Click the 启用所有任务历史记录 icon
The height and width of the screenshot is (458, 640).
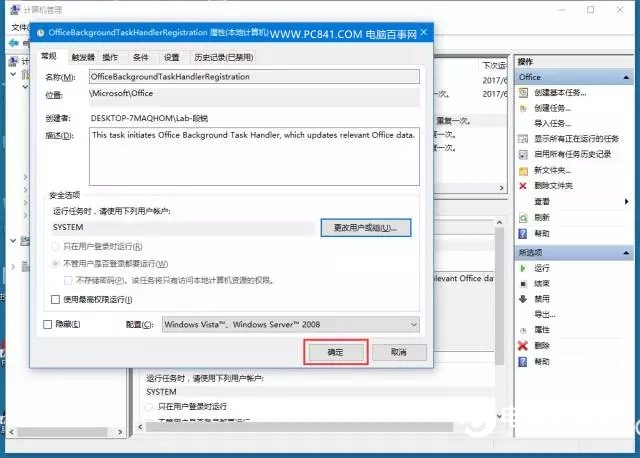(523, 154)
